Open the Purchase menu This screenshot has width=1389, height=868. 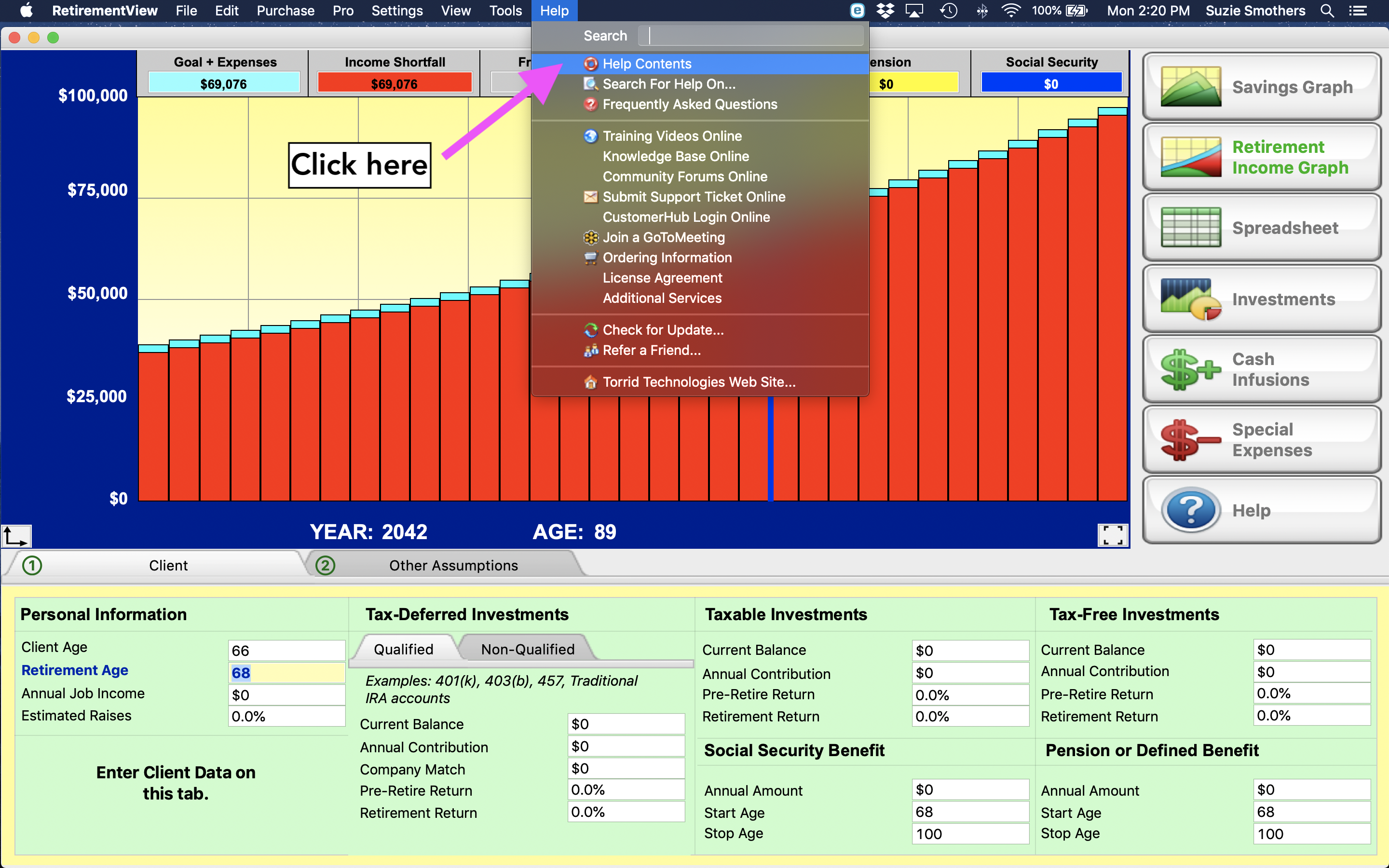point(285,10)
